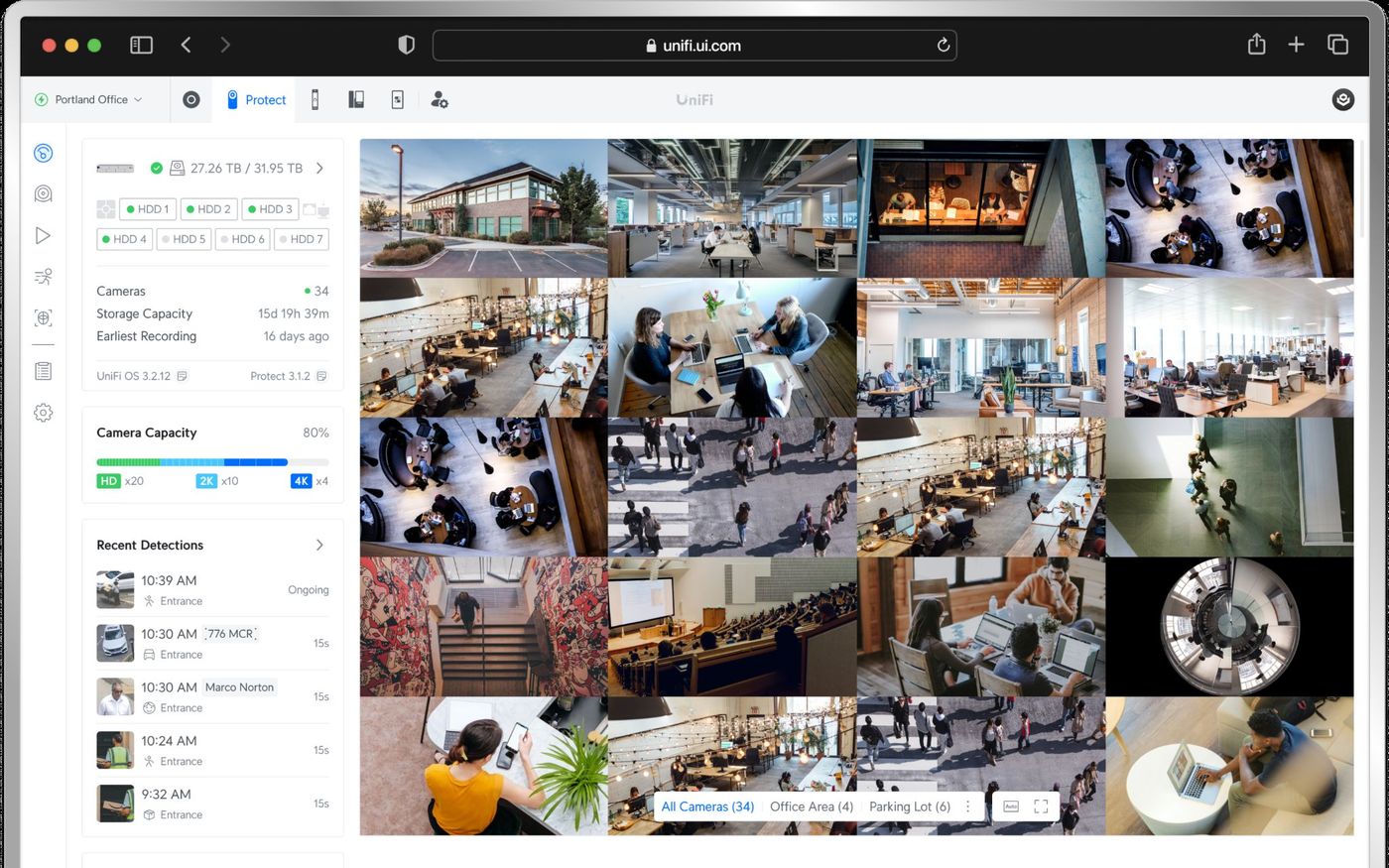Open the face recognition sidebar icon

click(43, 318)
